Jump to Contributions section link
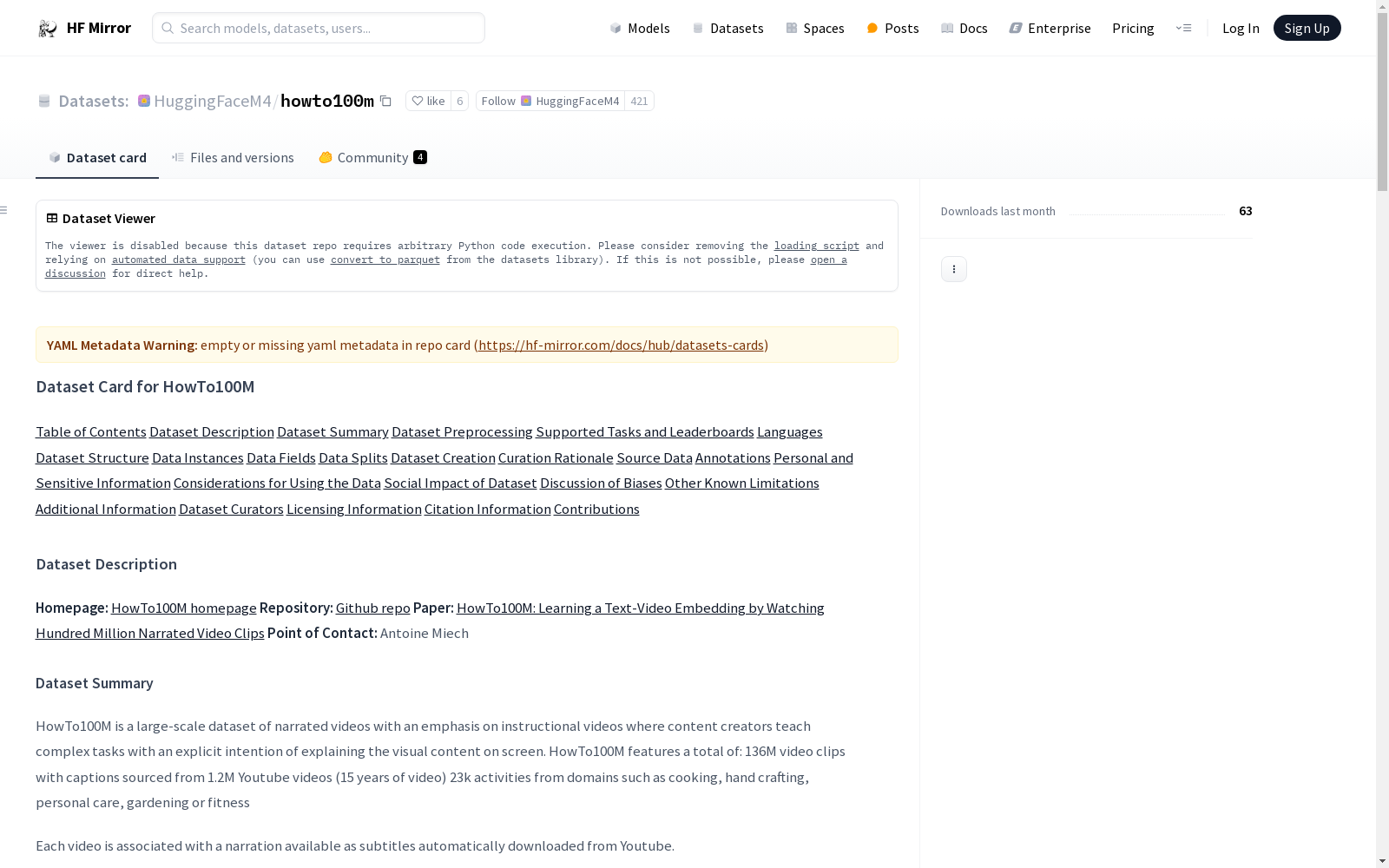The width and height of the screenshot is (1389, 868). [x=596, y=510]
